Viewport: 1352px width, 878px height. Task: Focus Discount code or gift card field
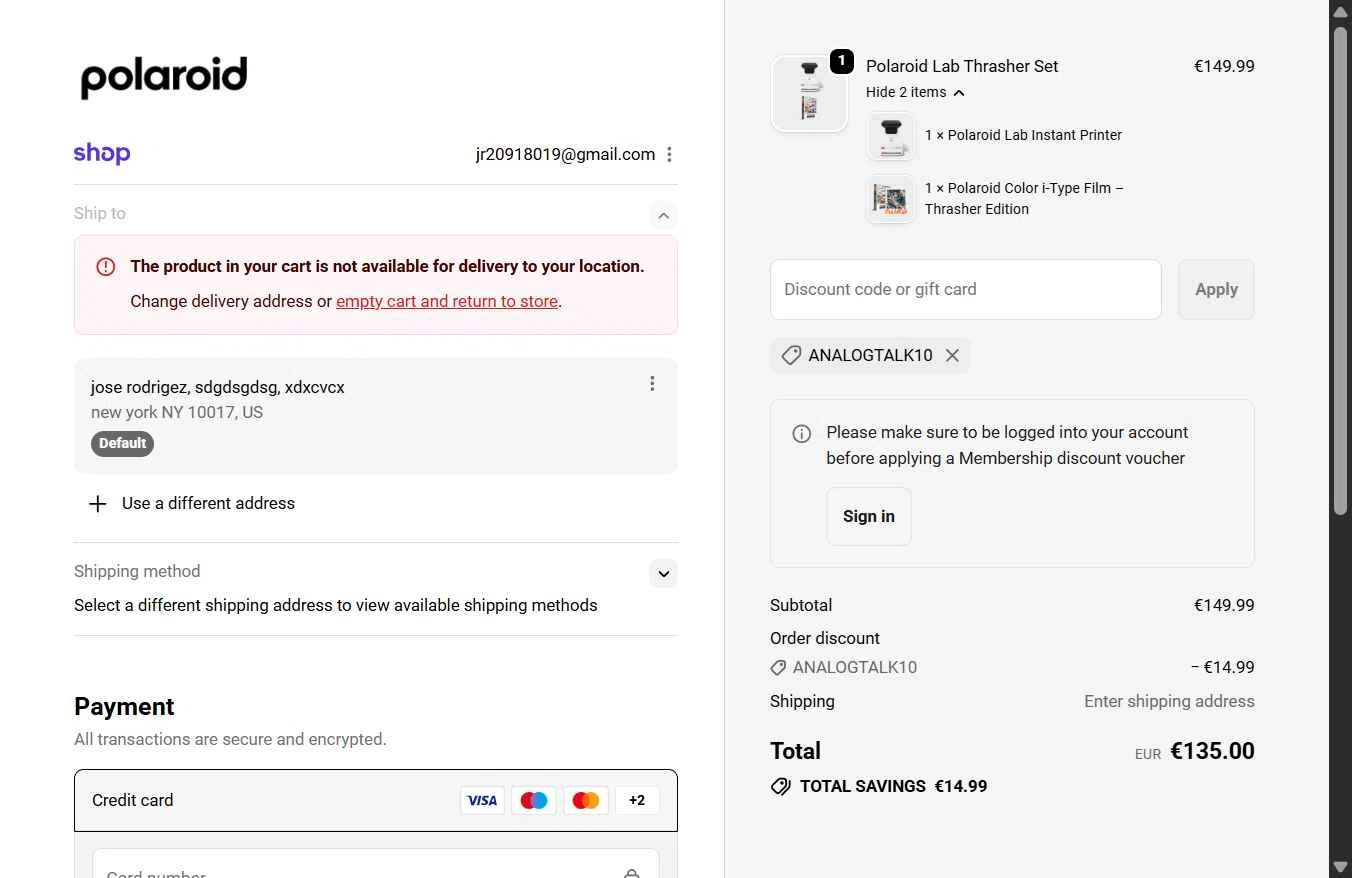[966, 289]
